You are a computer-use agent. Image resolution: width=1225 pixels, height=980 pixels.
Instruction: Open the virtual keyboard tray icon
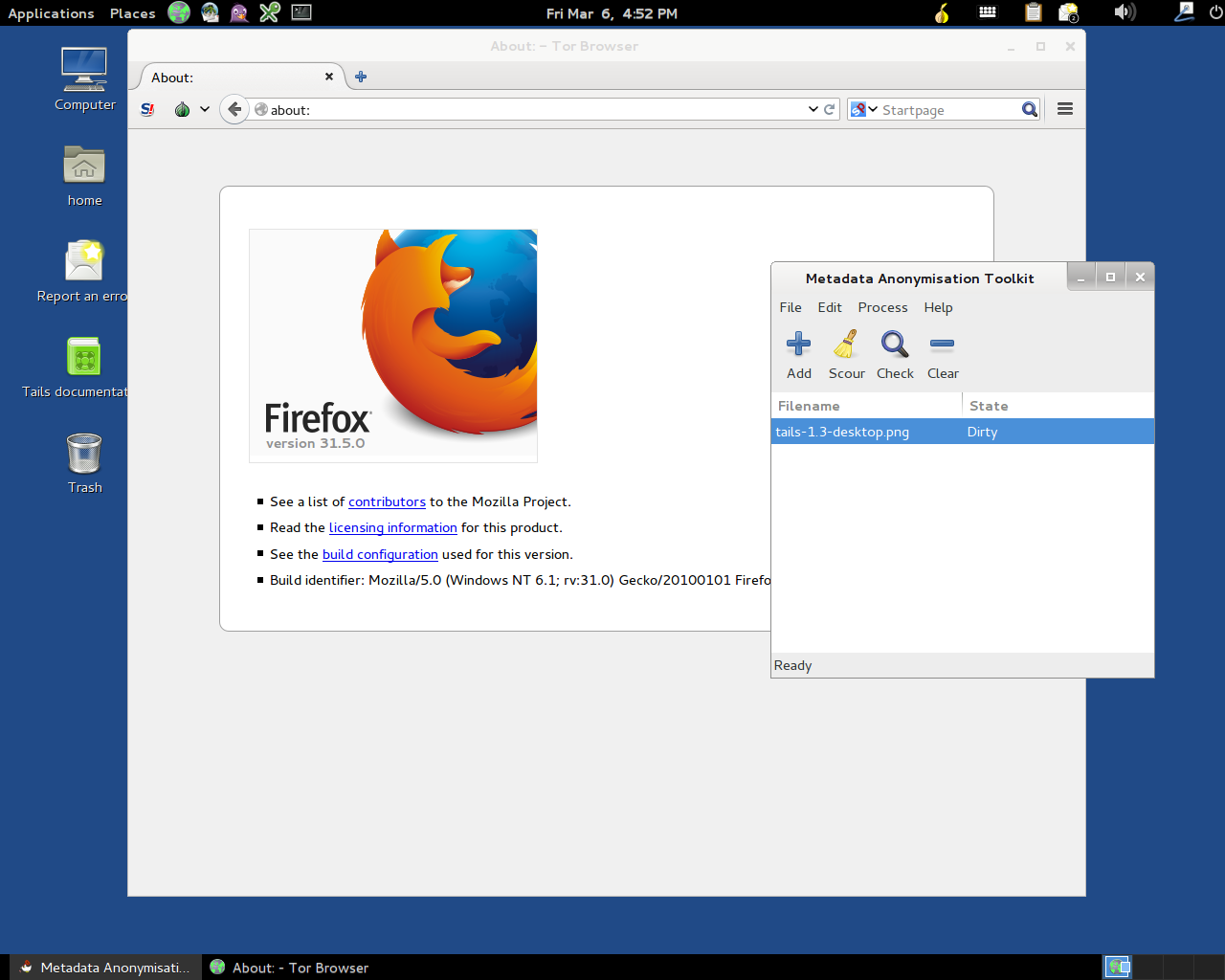(x=988, y=12)
